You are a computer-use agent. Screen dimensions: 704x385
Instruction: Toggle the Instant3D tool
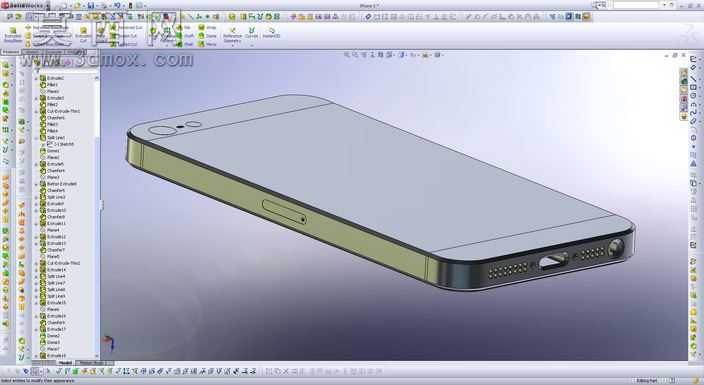(x=271, y=32)
